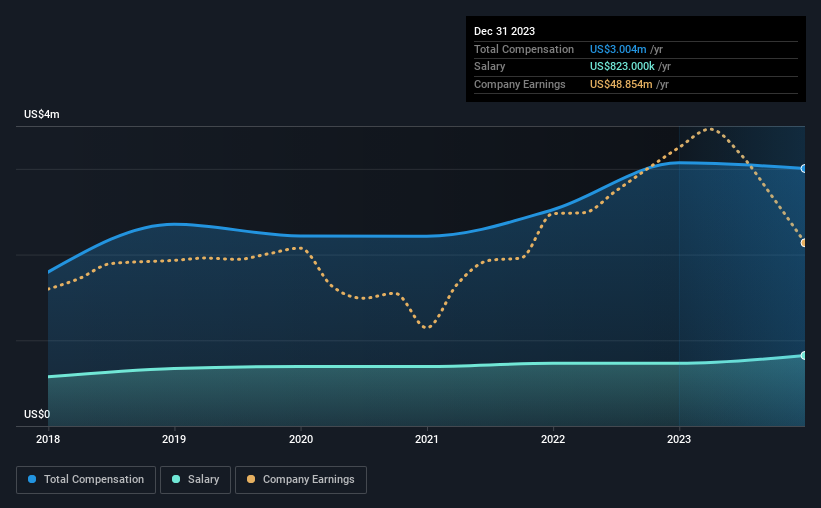Toggle the Company Earnings legend button
Screen dimensions: 821x508
301,480
